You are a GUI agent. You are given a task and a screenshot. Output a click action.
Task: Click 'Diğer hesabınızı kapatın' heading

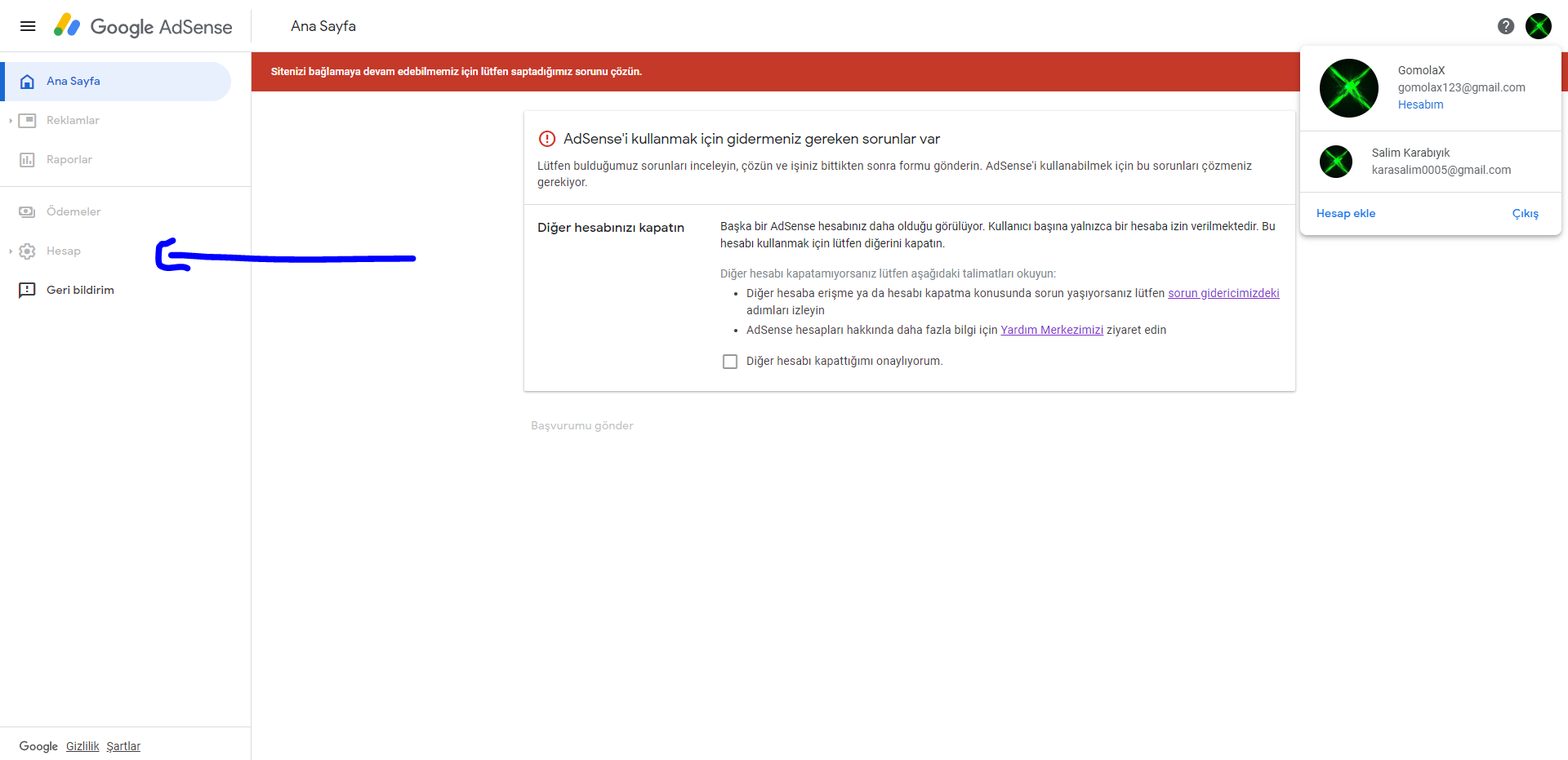point(611,228)
